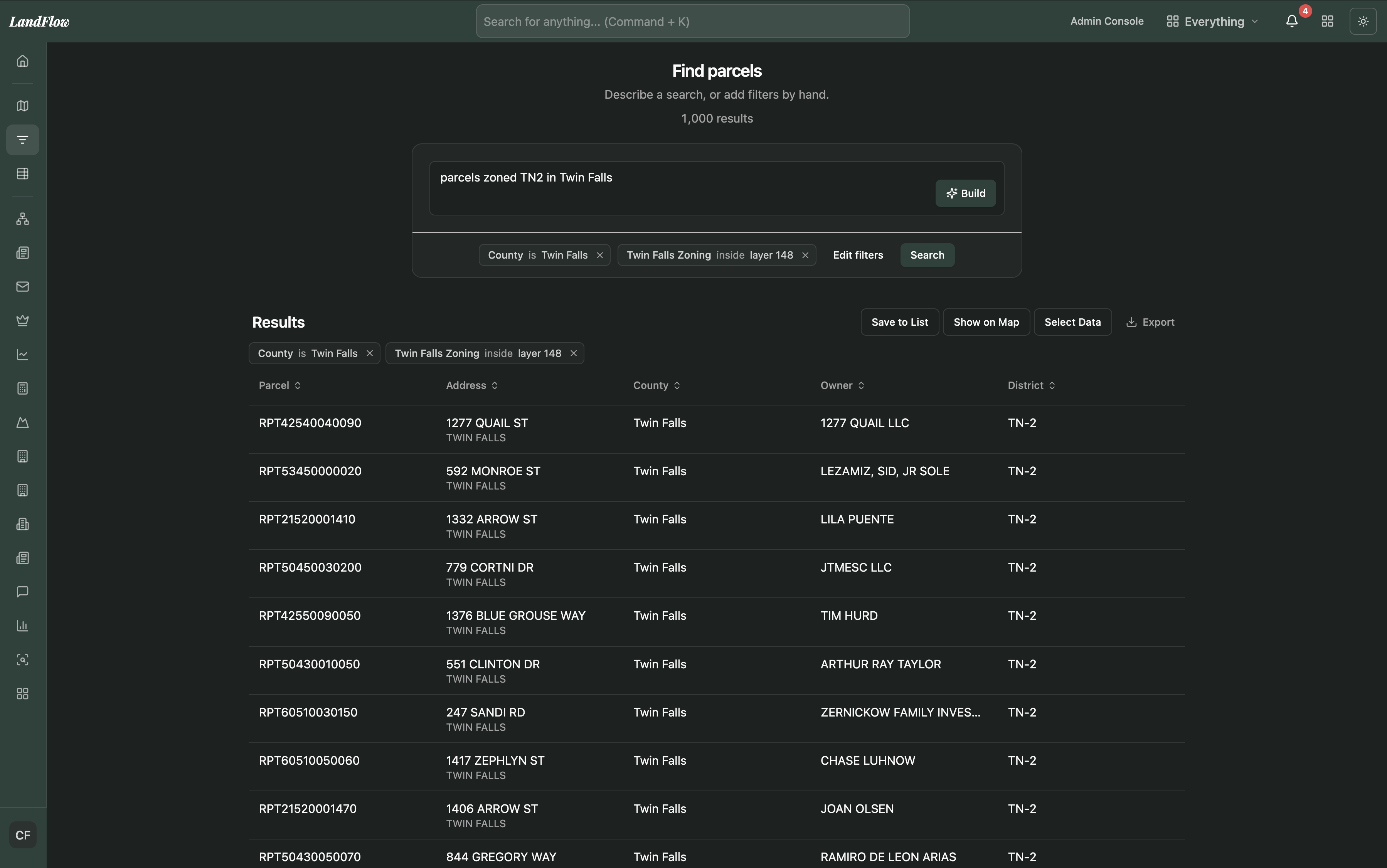The width and height of the screenshot is (1387, 868).
Task: Open notifications bell with 4 badge
Action: [x=1292, y=21]
